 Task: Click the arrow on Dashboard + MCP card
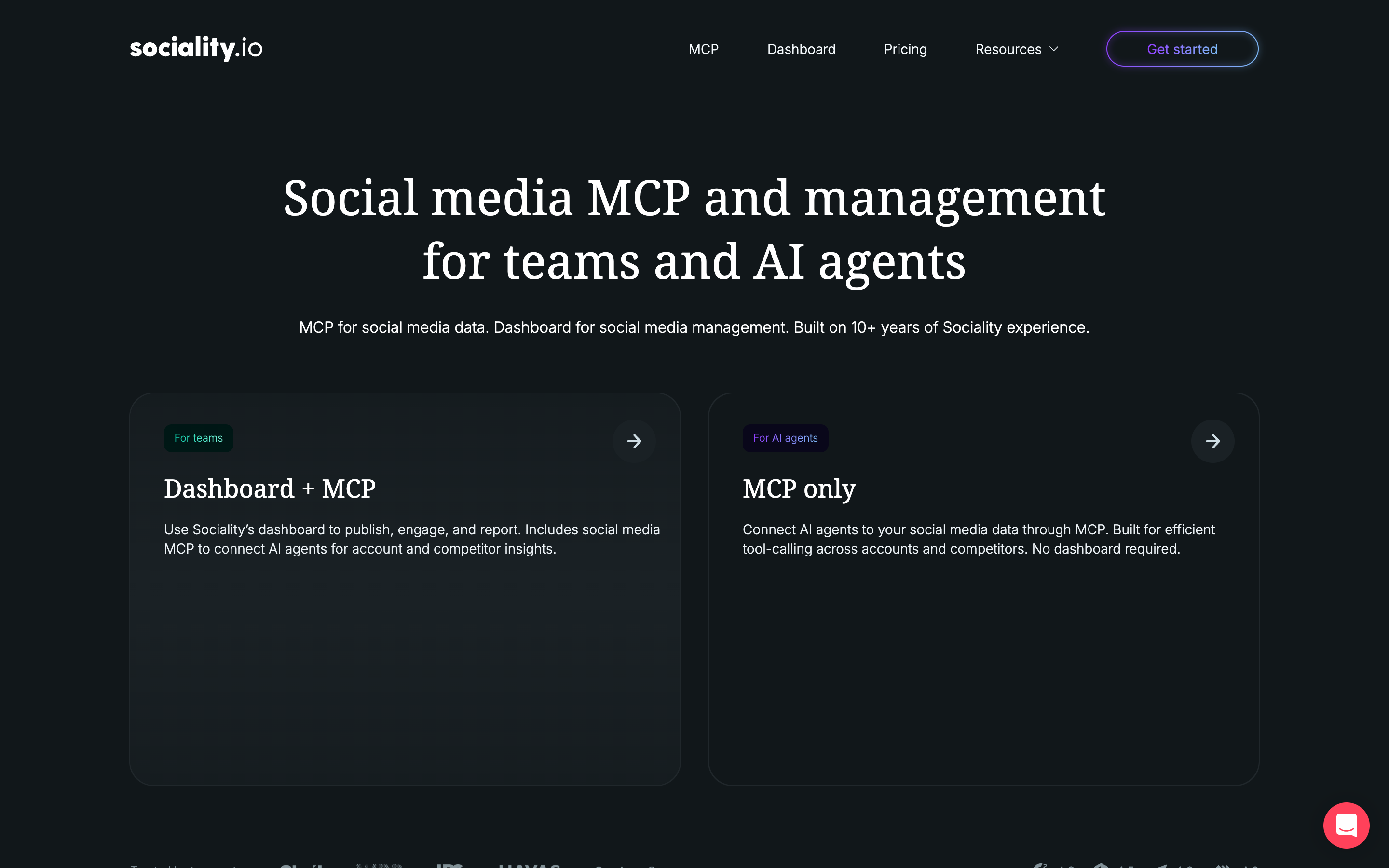click(x=634, y=441)
